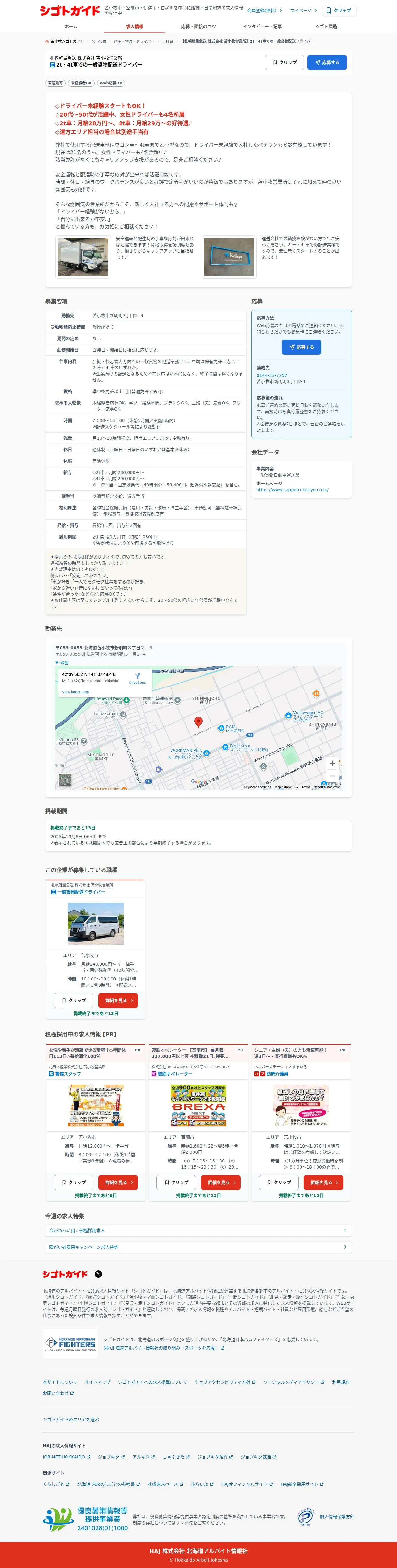Click the red シゴトガイド logo in the footer
Screen dimensions: 397x1568
(x=65, y=1274)
